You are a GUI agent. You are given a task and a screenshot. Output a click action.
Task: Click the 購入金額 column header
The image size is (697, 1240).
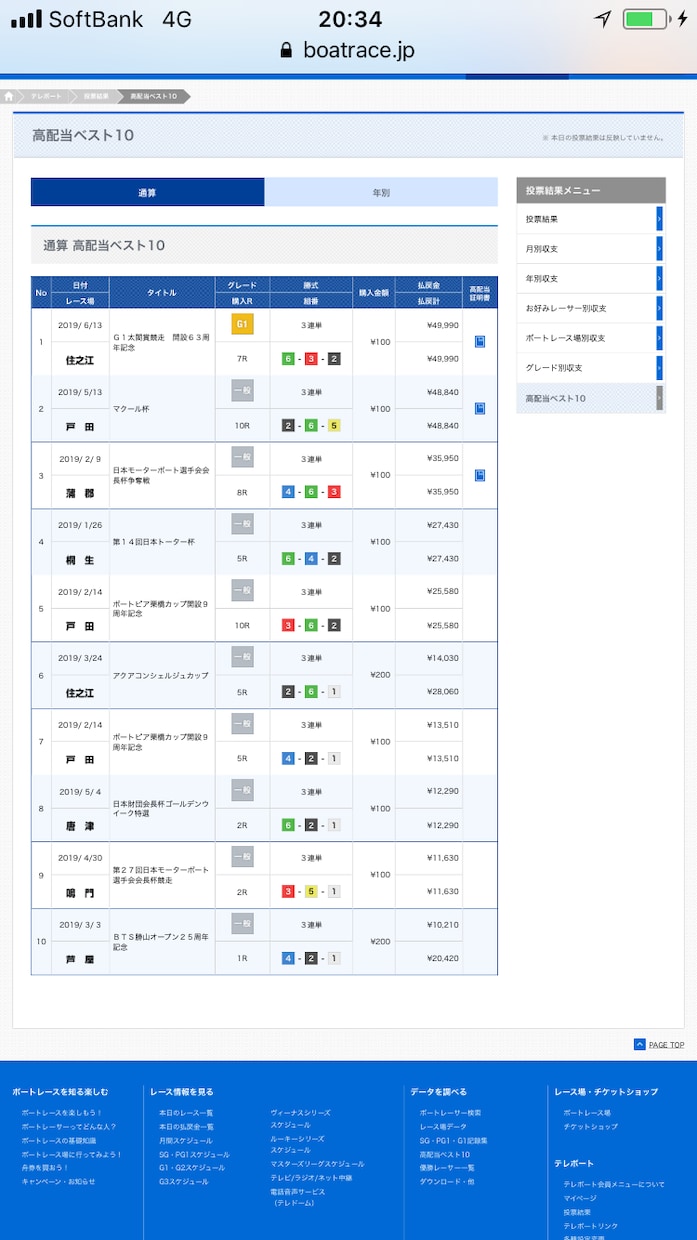tap(374, 293)
